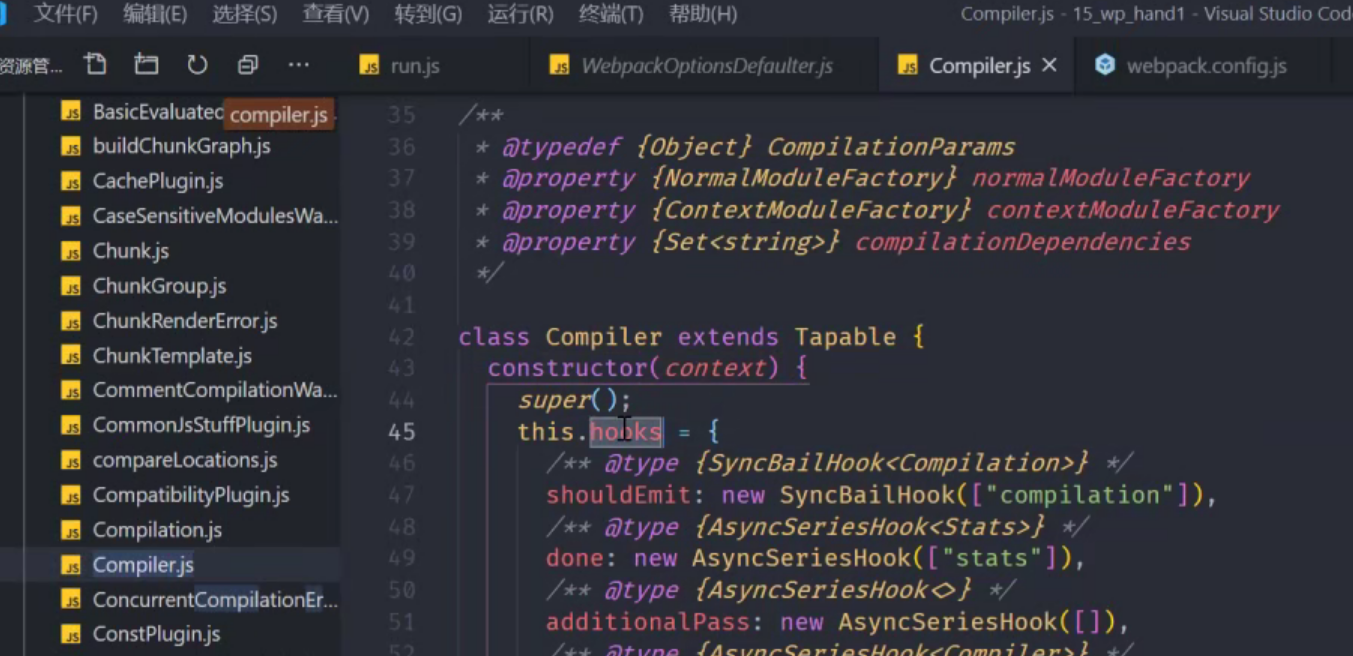Open the WebpackOptionsDefaulter.js tab
This screenshot has height=656, width=1353.
[705, 66]
